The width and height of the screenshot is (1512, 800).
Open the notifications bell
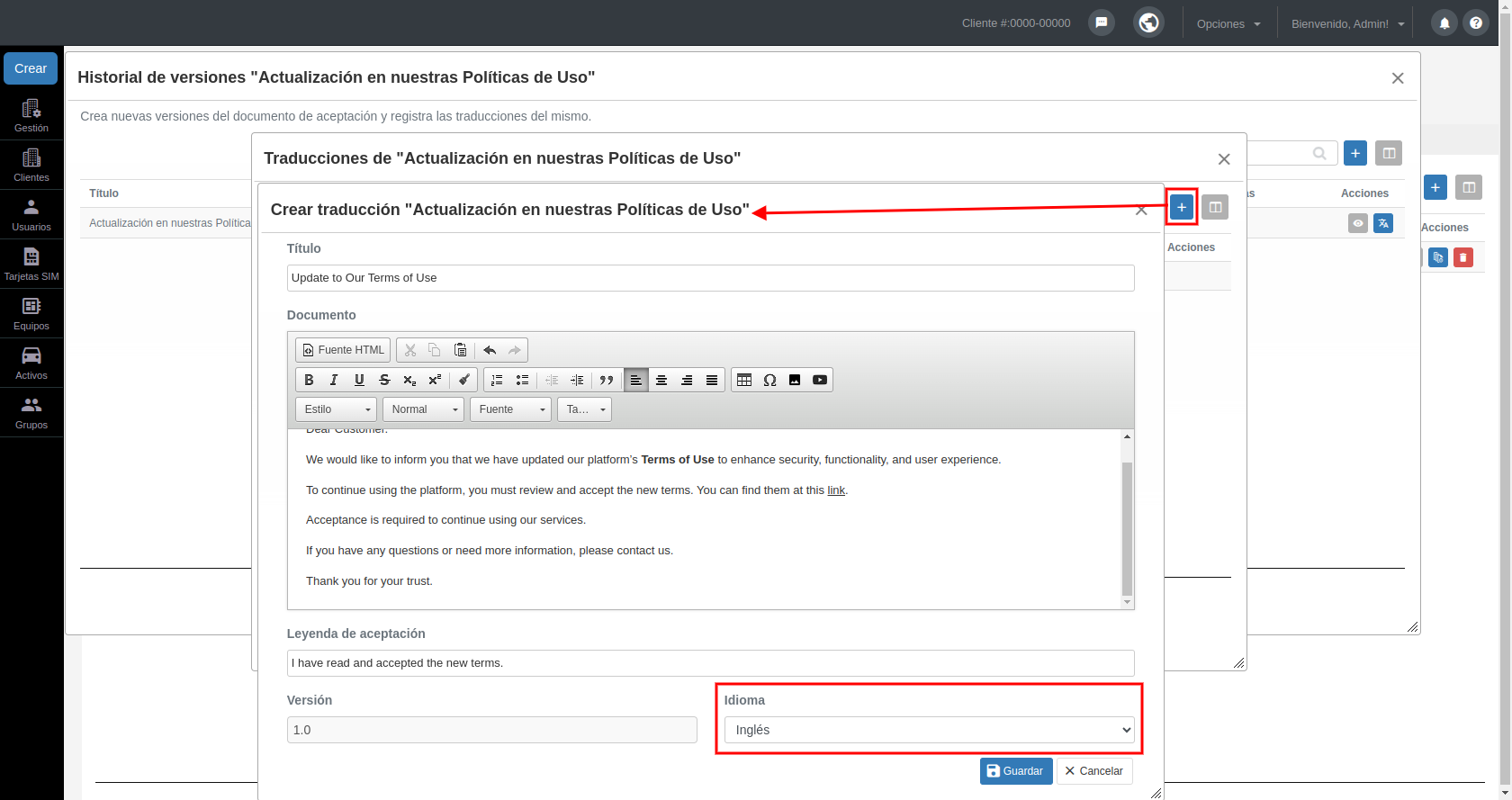[1444, 23]
